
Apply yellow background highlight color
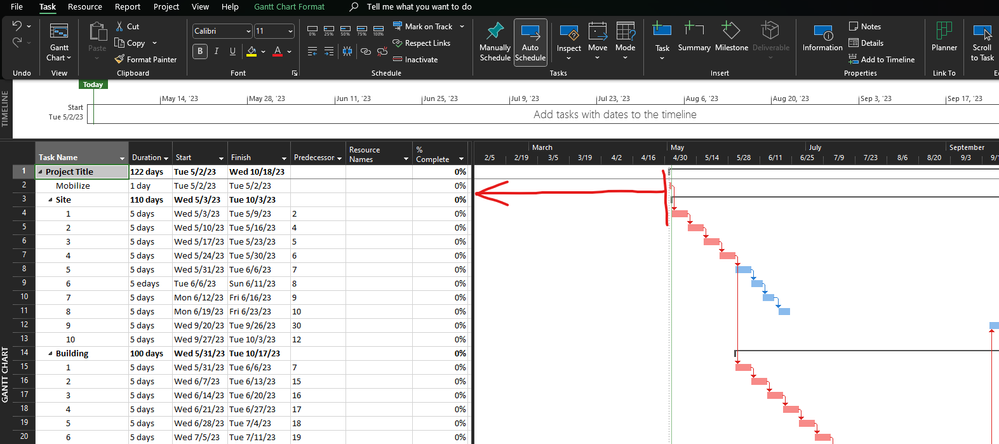[252, 52]
